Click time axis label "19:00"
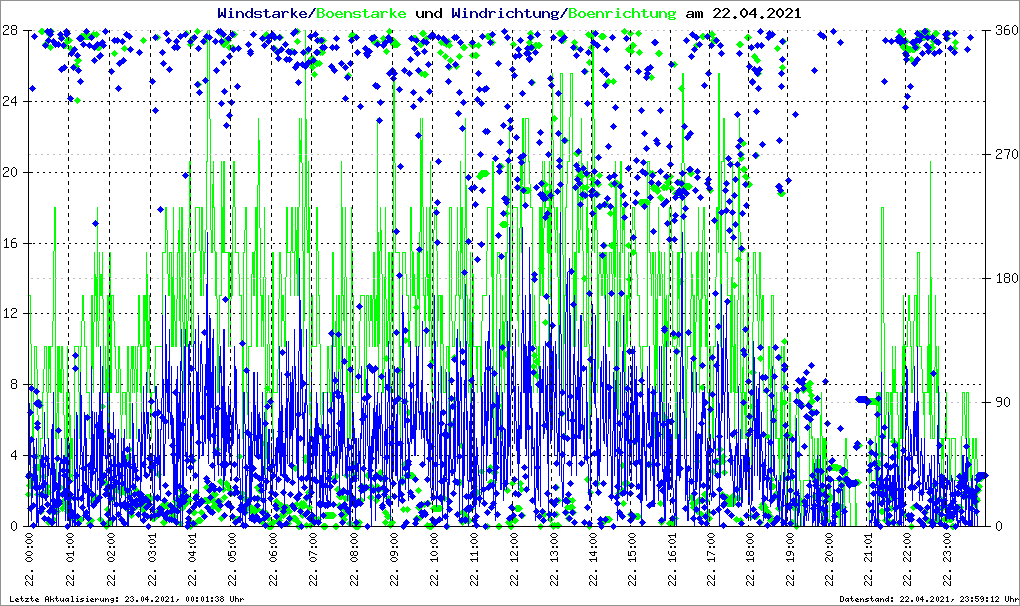This screenshot has width=1020, height=606. [x=790, y=547]
